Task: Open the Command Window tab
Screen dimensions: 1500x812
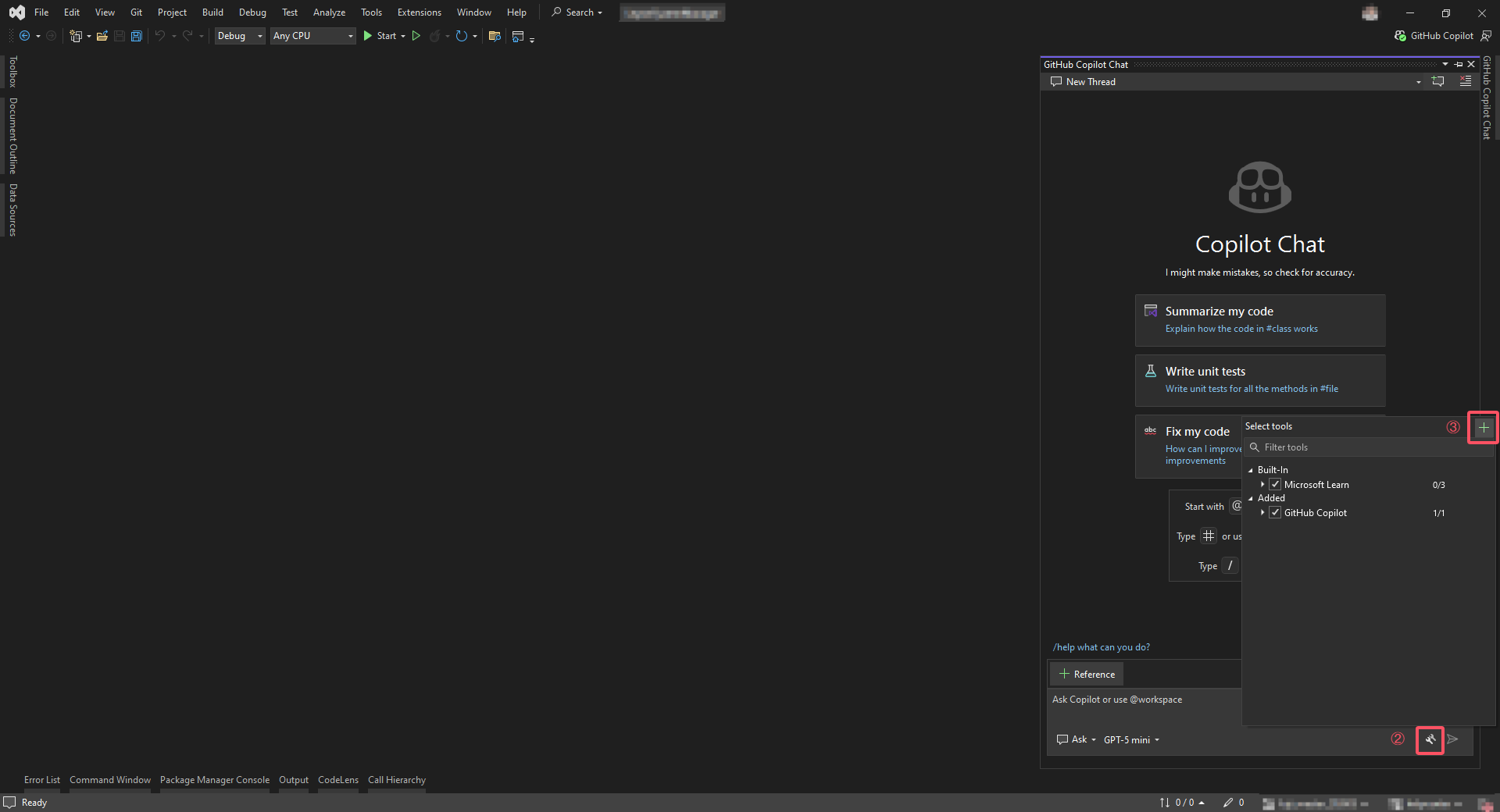Action: pyautogui.click(x=110, y=780)
